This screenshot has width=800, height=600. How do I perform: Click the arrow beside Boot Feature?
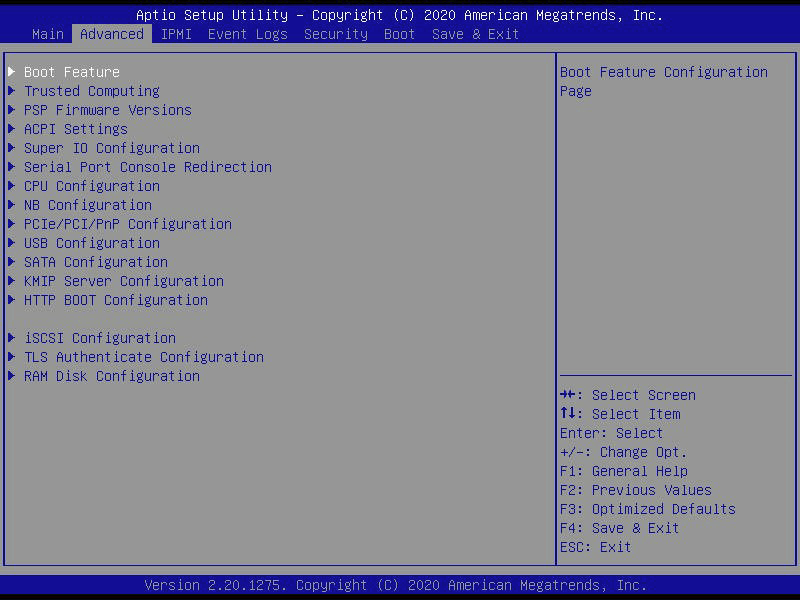[12, 71]
